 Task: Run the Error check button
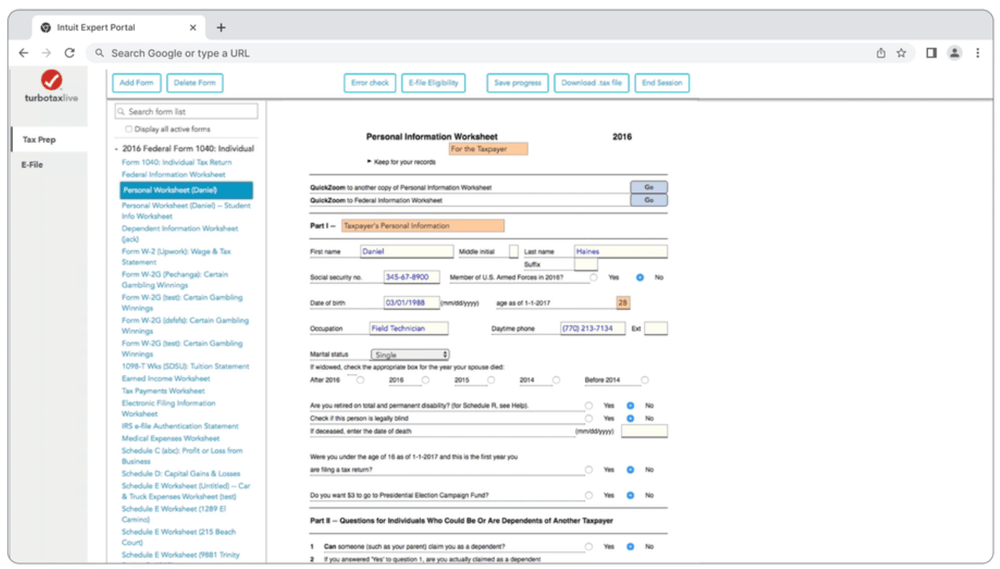(x=370, y=83)
